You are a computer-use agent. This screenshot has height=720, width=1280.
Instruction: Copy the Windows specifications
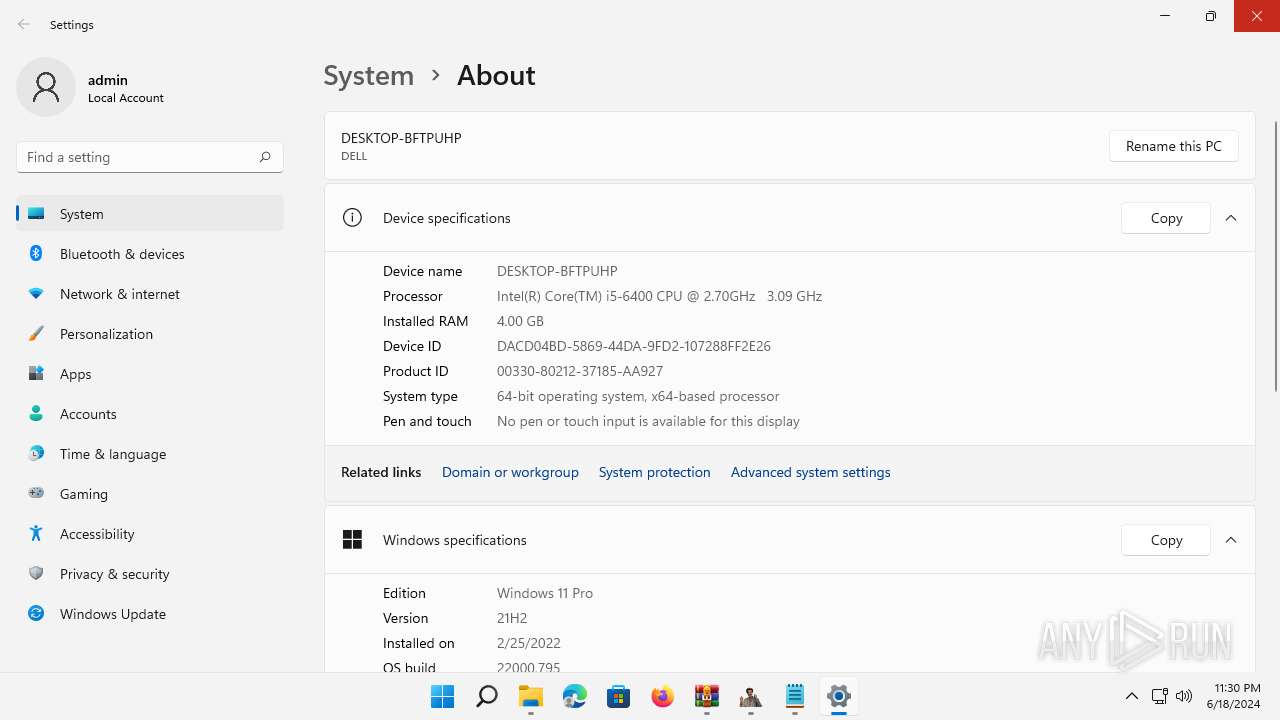pyautogui.click(x=1166, y=540)
